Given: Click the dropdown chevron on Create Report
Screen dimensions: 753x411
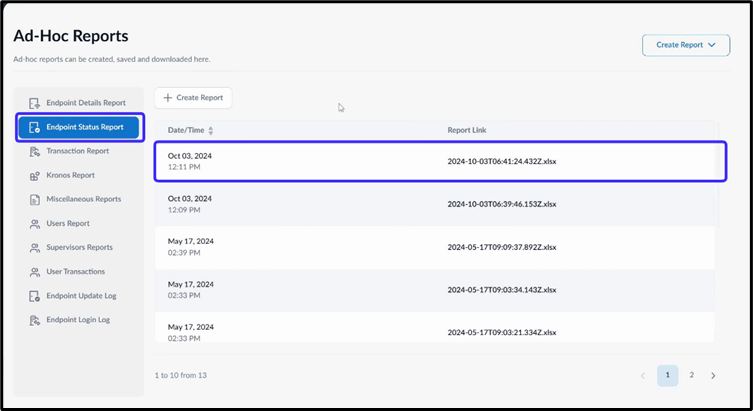Looking at the screenshot, I should coord(712,45).
